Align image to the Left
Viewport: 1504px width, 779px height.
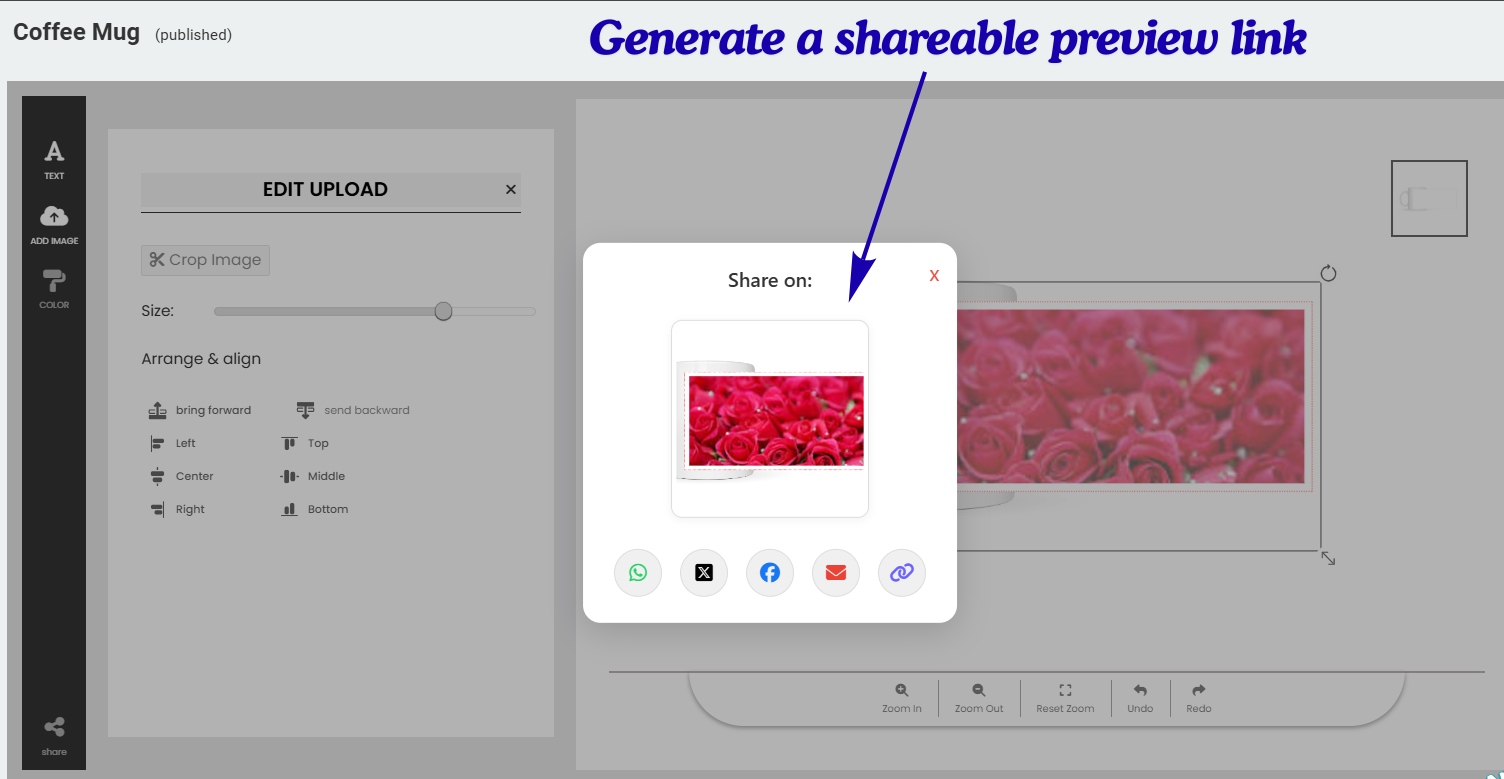[x=172, y=443]
